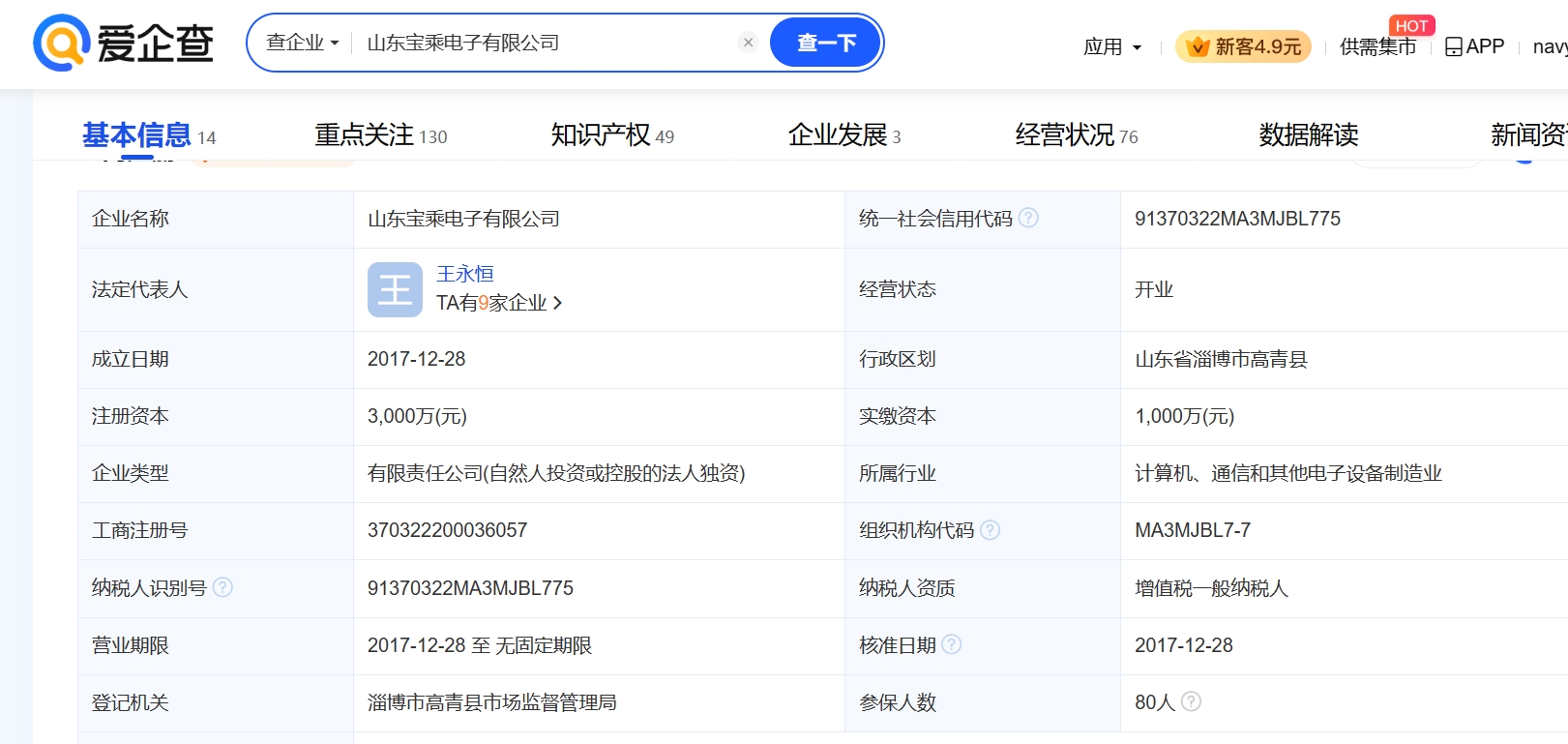This screenshot has width=1568, height=744.
Task: Click the 纳税人资质 label cell
Action: pos(982,588)
